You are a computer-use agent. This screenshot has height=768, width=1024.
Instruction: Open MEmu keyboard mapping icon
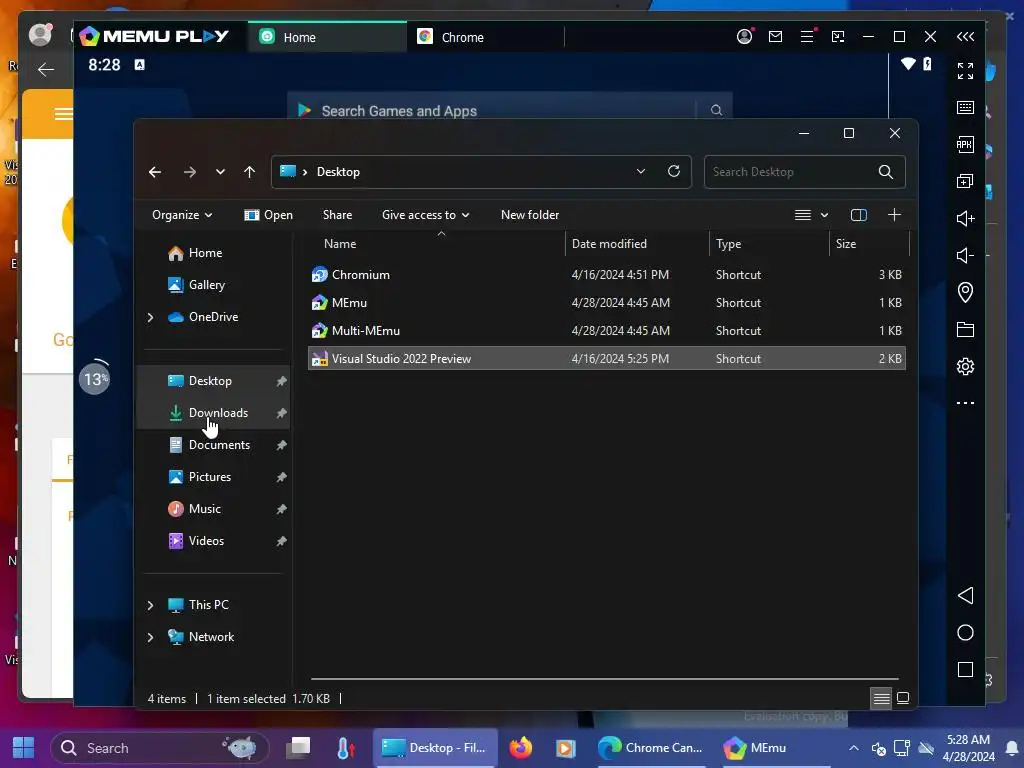[x=965, y=108]
